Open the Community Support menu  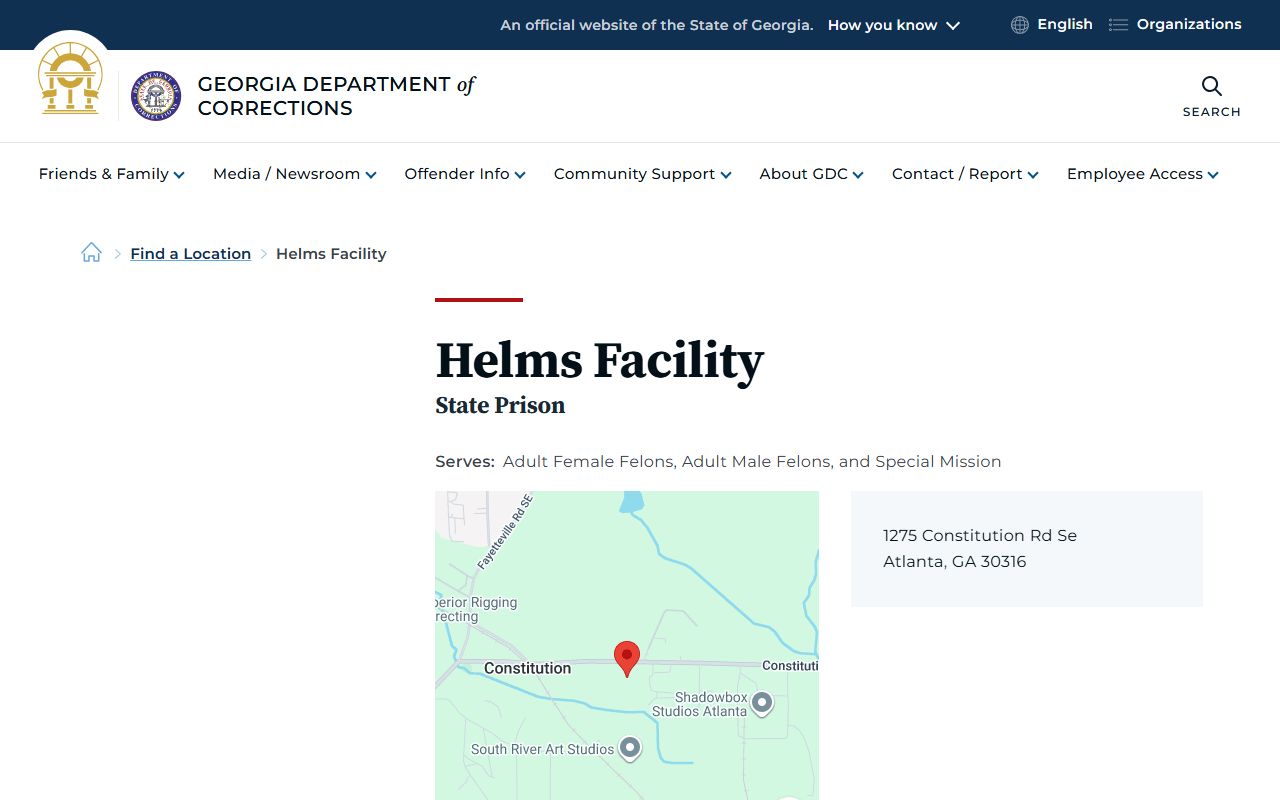coord(643,174)
